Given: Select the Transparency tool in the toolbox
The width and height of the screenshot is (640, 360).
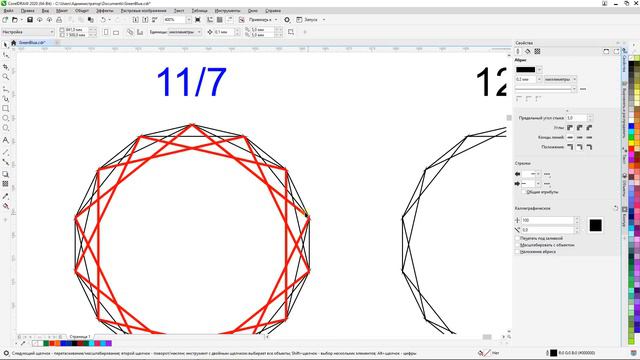Looking at the screenshot, I should [5, 184].
